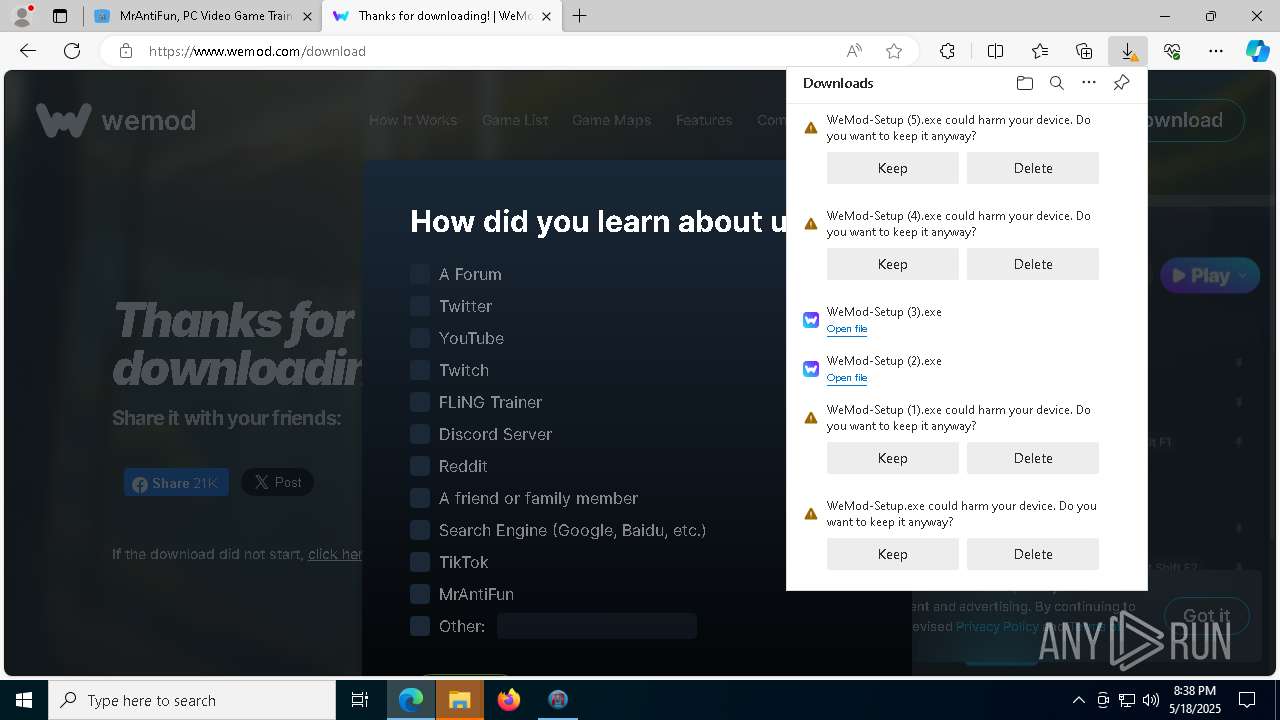View site information lock icon
The image size is (1280, 720).
click(126, 51)
